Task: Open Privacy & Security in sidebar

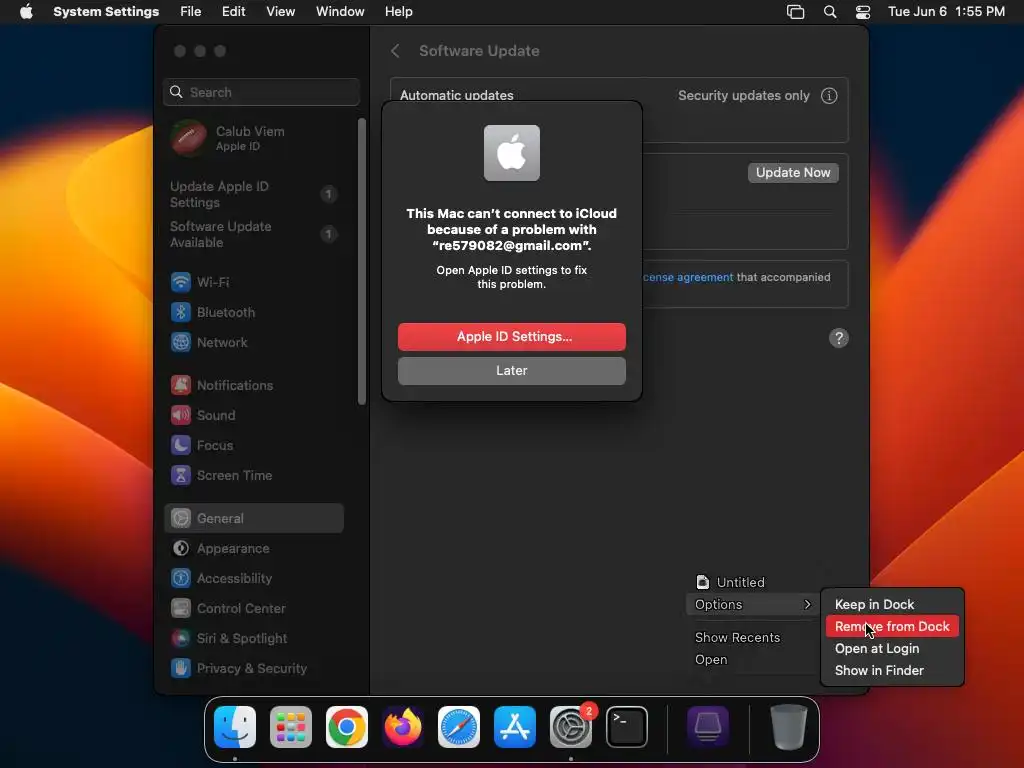Action: pos(253,669)
